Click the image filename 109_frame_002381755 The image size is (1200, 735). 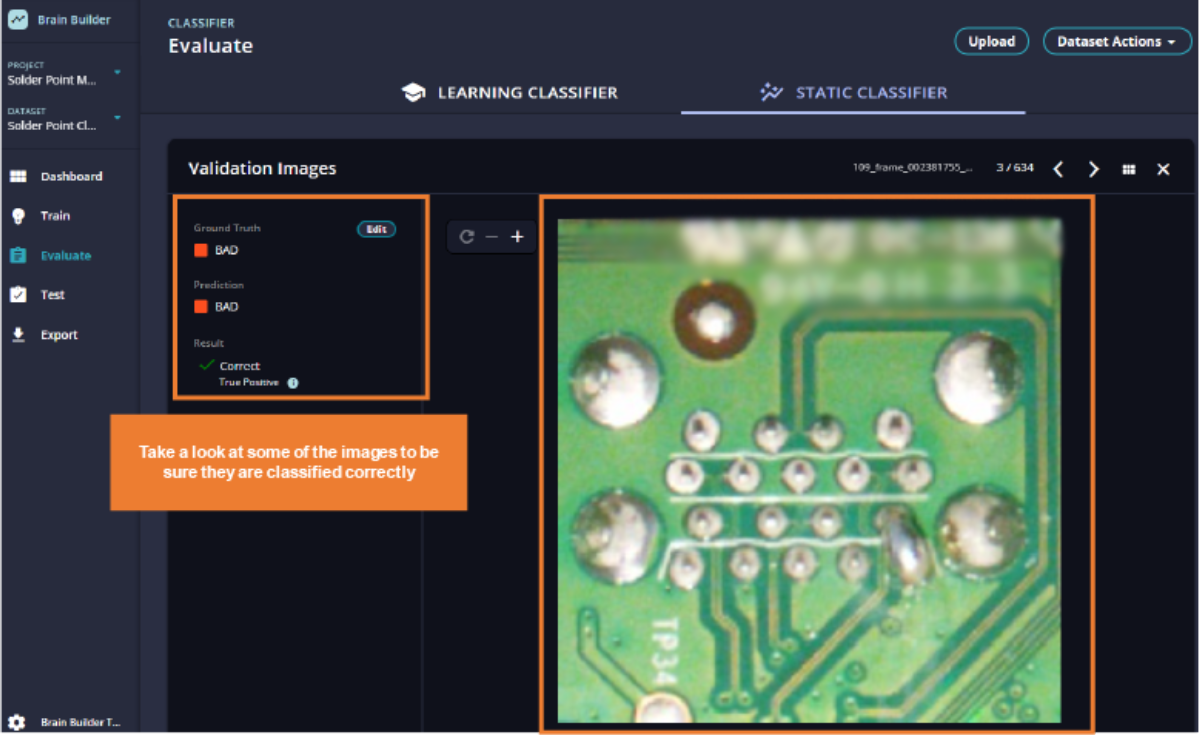912,168
